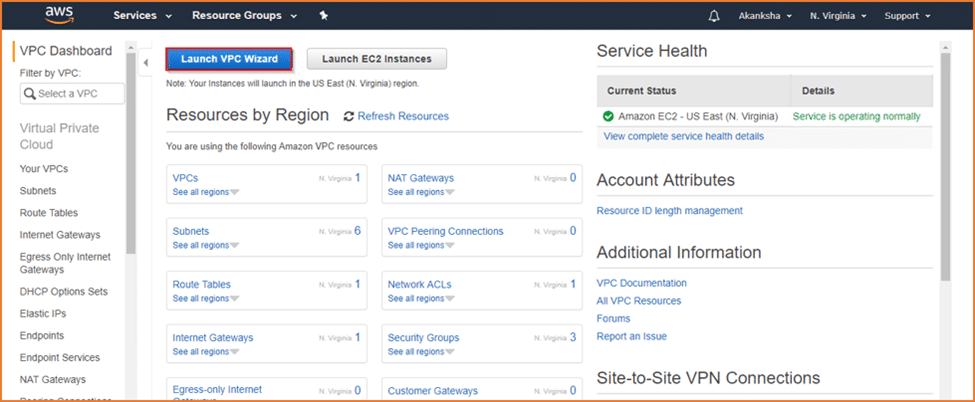Click the search icon in Select a VPC

29,94
